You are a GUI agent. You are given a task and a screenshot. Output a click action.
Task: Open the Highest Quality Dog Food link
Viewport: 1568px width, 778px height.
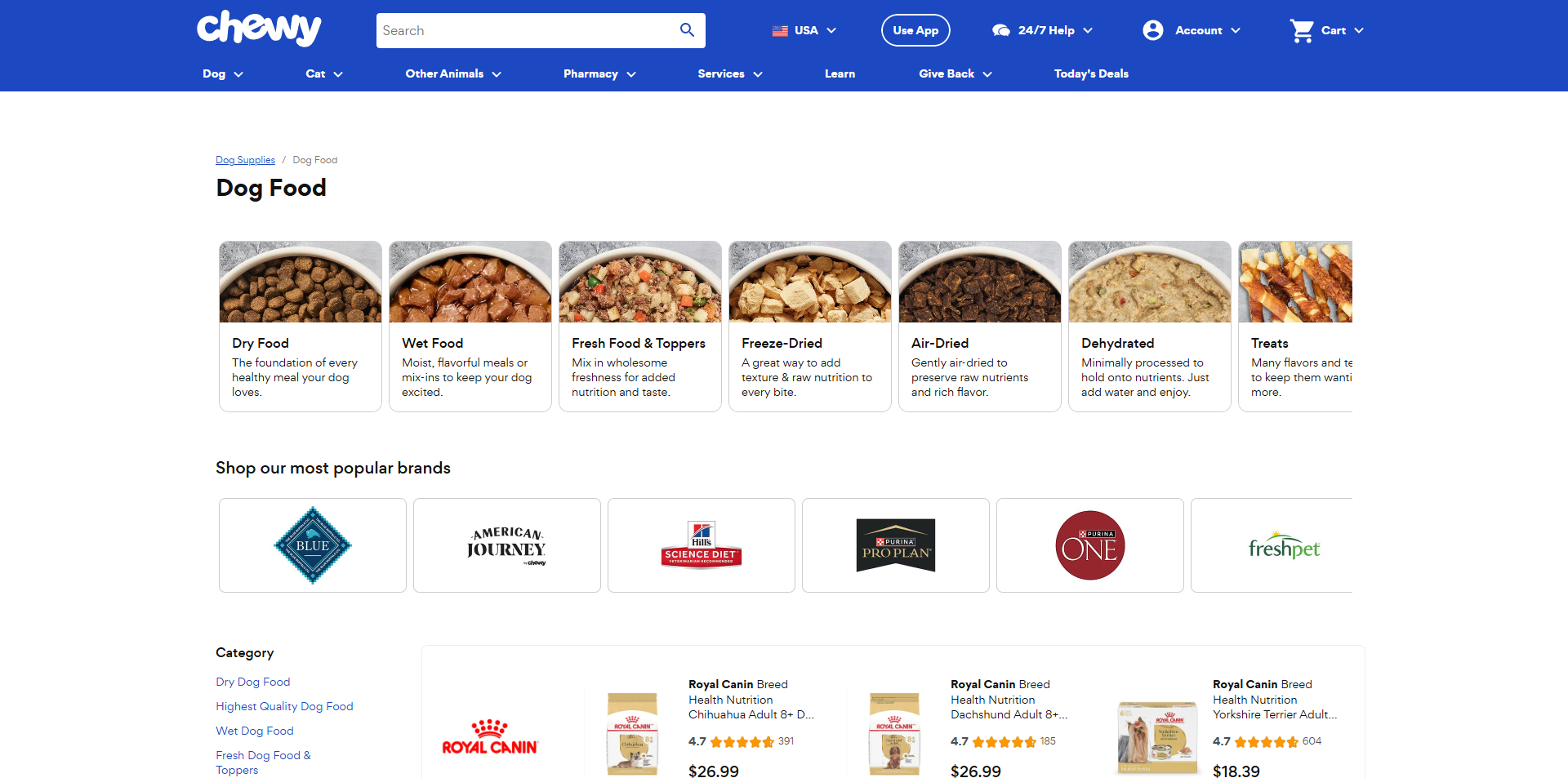pos(284,706)
